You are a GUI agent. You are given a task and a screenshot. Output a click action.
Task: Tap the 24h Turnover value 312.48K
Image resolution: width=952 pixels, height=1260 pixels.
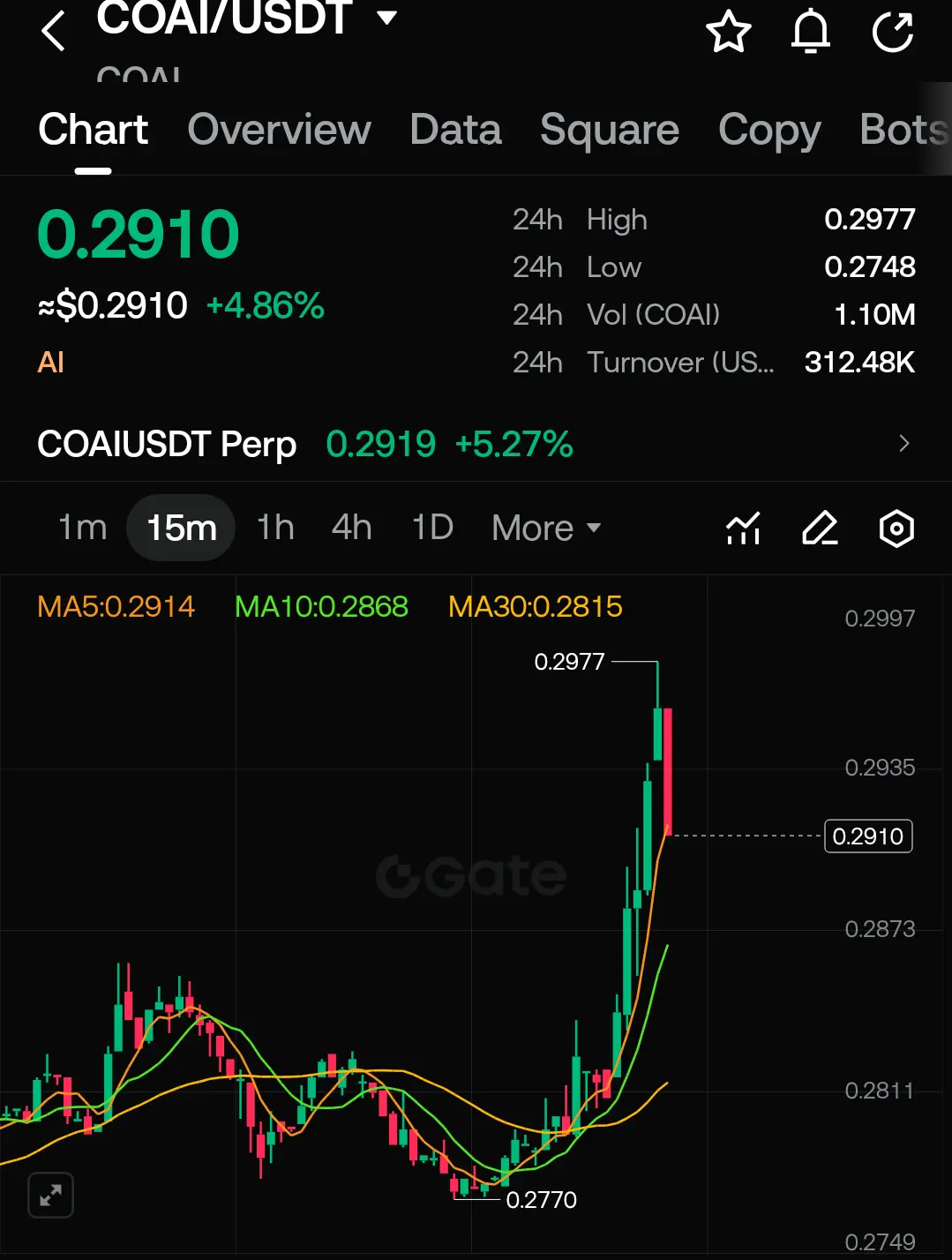tap(859, 362)
